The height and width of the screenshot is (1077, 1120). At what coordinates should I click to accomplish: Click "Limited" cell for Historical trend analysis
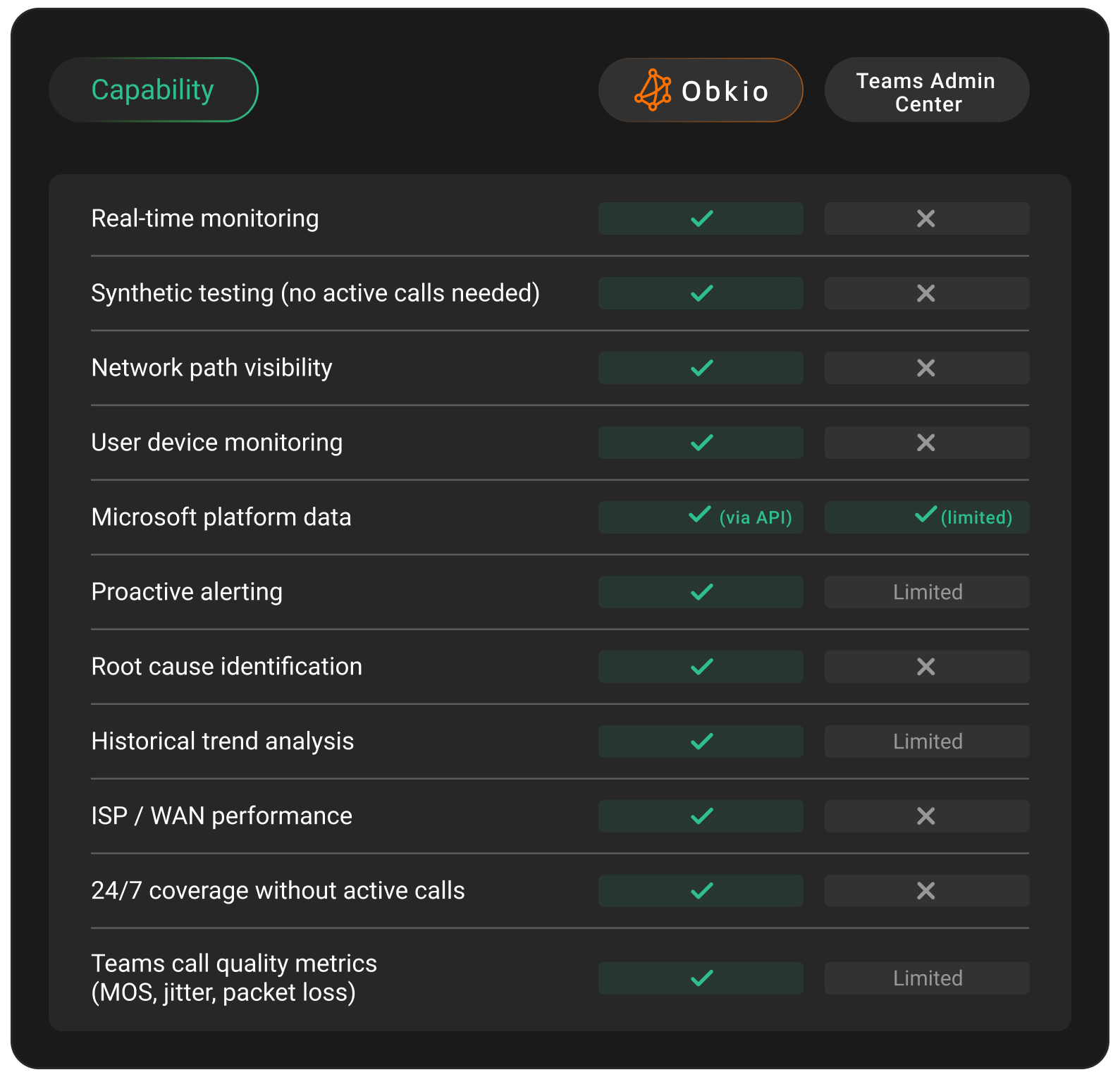(x=927, y=741)
